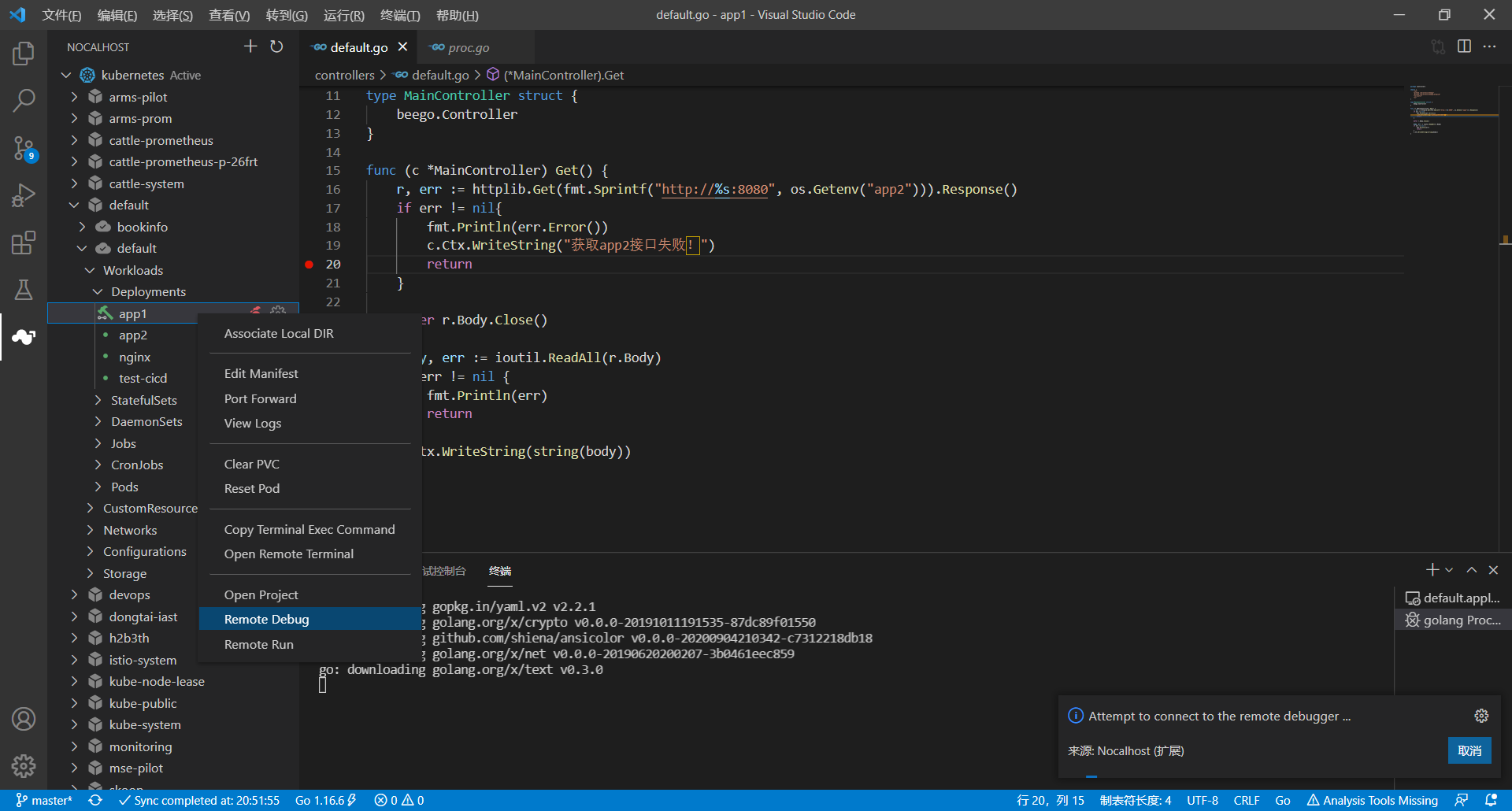Screen dimensions: 1512x811
Task: Click the CRLF line ending indicator
Action: point(1247,800)
